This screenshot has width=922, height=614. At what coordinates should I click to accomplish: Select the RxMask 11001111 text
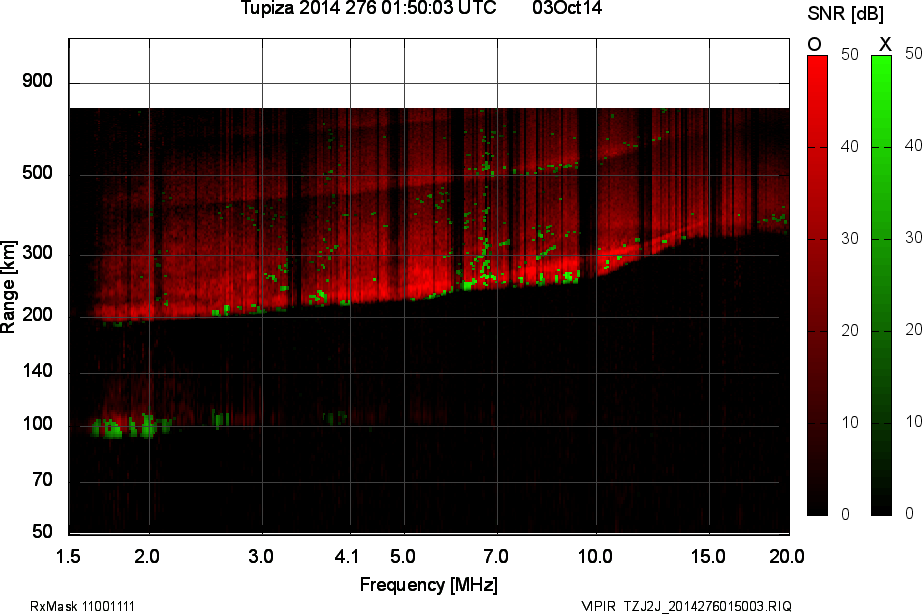coord(83,606)
